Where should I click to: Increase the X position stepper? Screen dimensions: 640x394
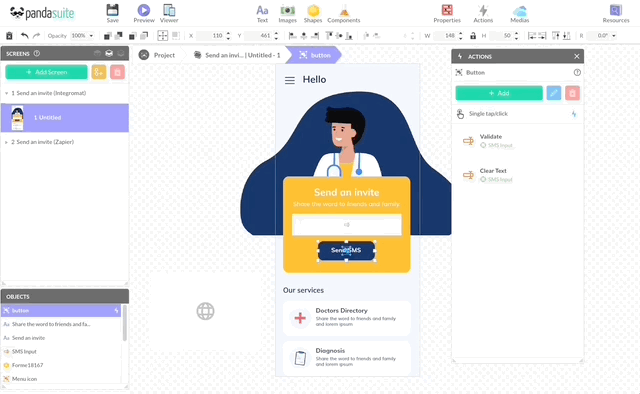point(228,33)
